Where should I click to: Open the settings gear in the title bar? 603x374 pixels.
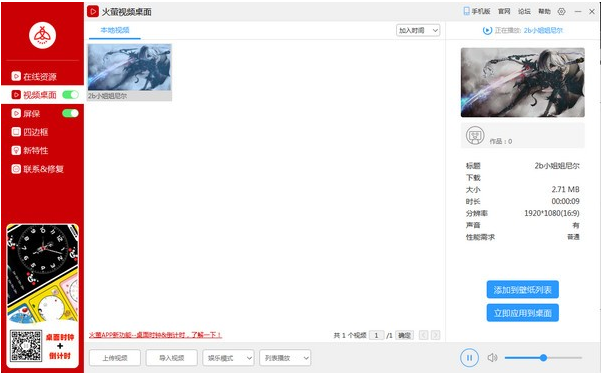[x=561, y=12]
